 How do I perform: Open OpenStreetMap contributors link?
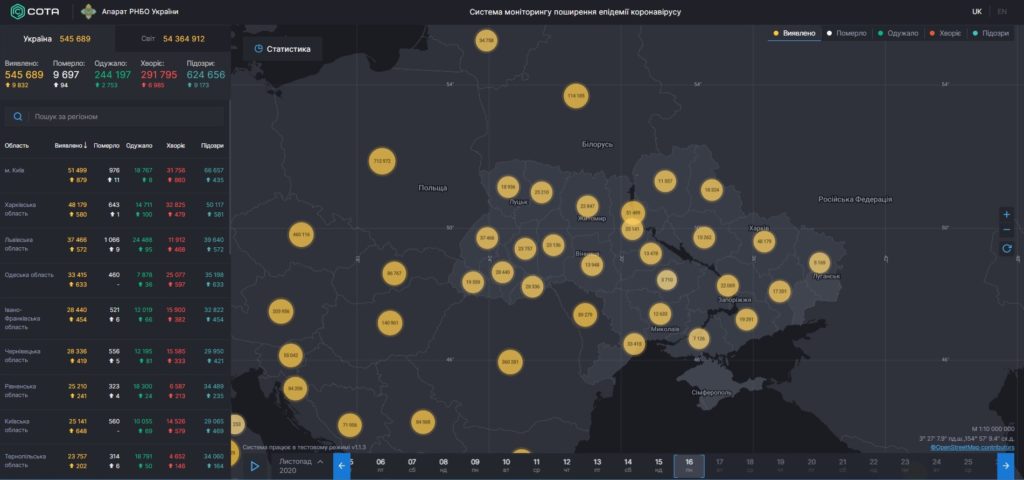[972, 447]
